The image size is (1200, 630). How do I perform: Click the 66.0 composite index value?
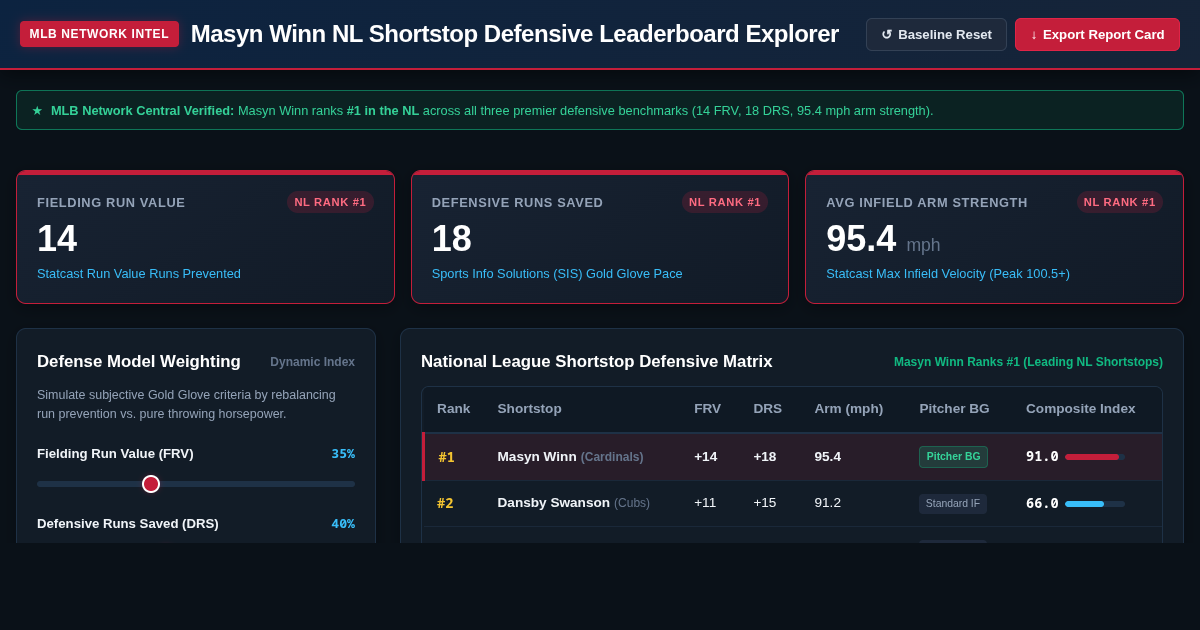(1042, 503)
